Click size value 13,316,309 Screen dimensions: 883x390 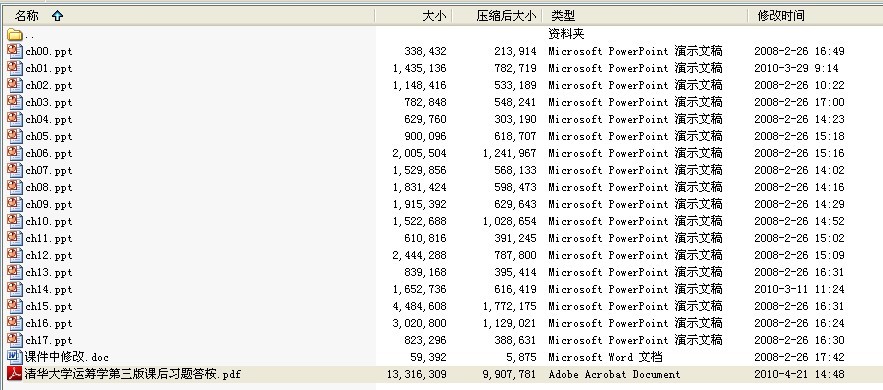point(417,374)
